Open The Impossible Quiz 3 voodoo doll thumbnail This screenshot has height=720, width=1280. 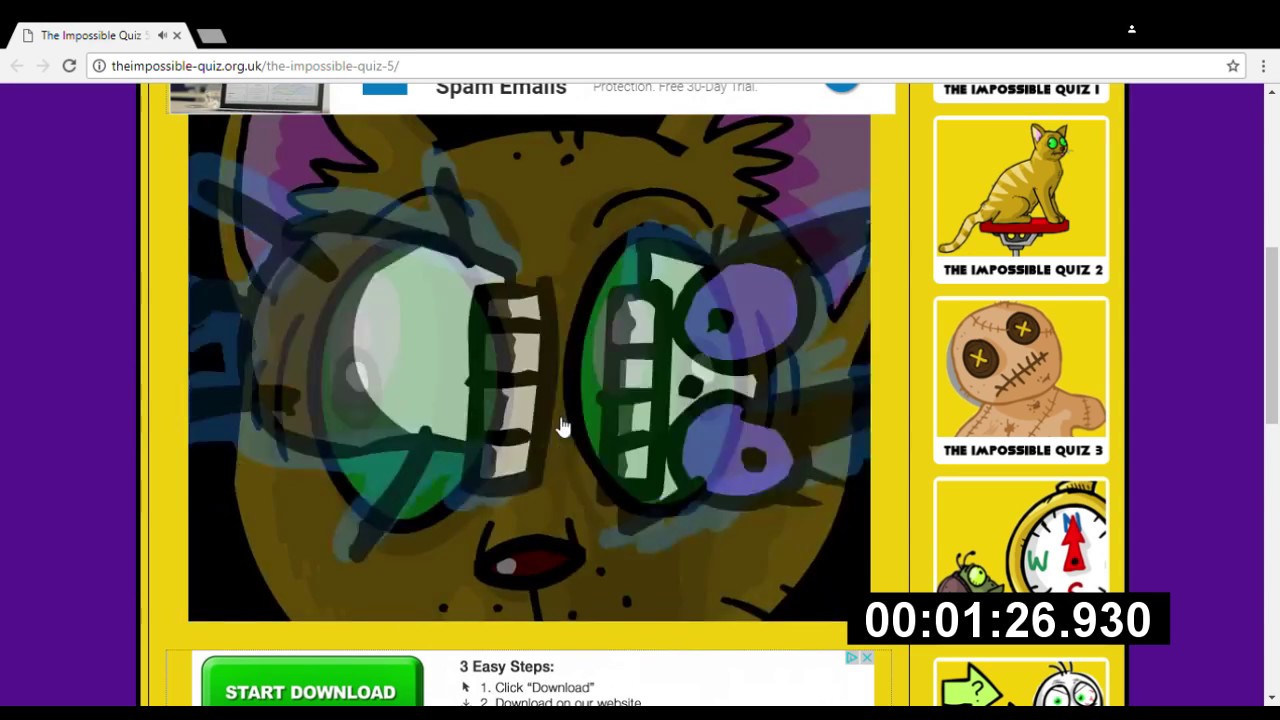1021,369
